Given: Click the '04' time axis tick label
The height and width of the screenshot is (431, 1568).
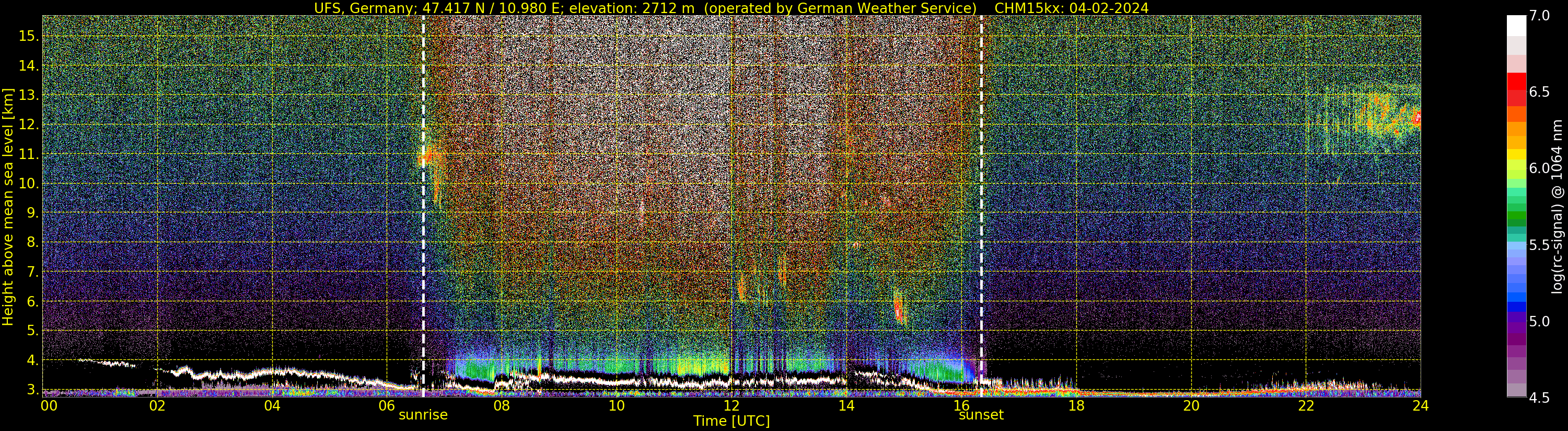Looking at the screenshot, I should pos(272,405).
